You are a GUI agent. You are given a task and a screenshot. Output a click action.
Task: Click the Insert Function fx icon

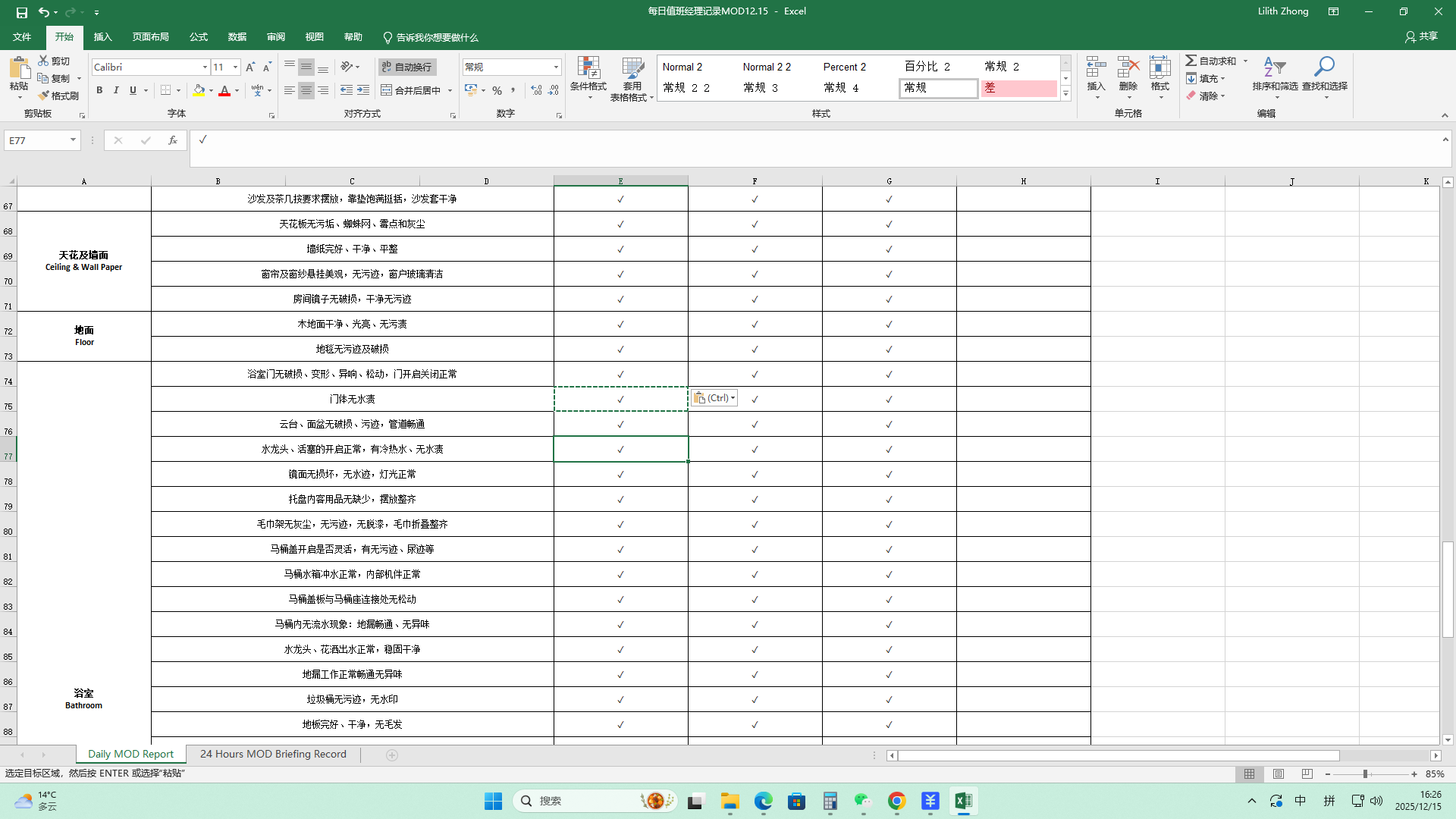coord(173,140)
